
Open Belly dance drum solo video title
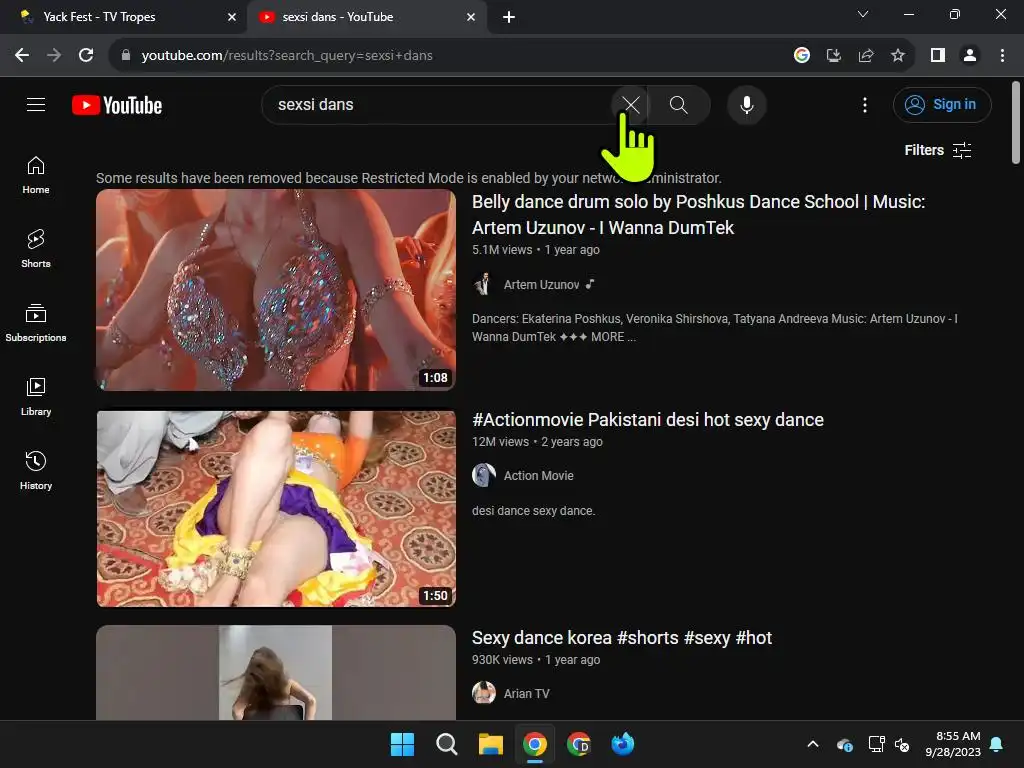[698, 214]
